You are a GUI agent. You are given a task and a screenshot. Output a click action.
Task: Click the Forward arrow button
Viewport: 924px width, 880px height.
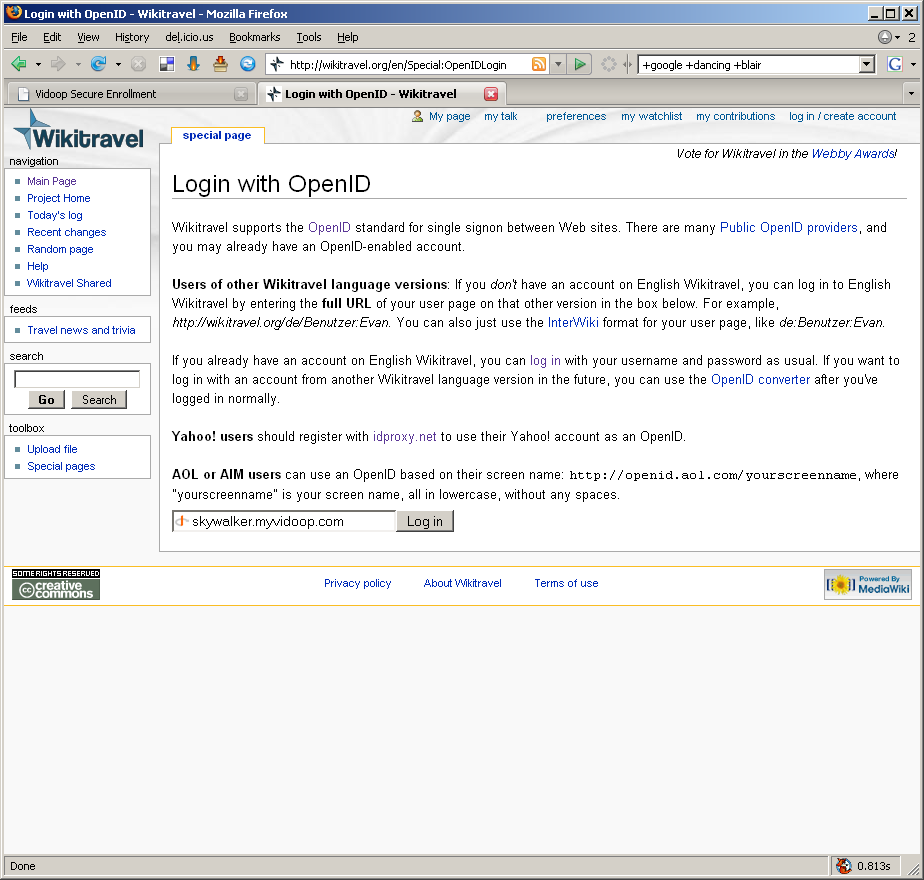(58, 64)
